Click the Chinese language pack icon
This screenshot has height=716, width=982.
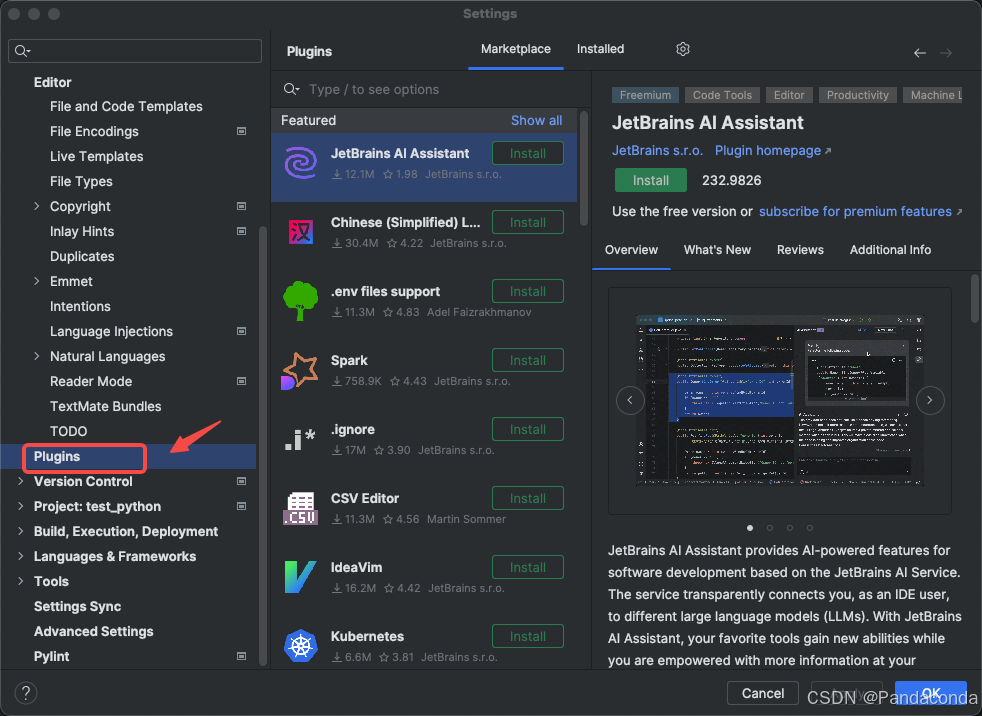click(301, 232)
